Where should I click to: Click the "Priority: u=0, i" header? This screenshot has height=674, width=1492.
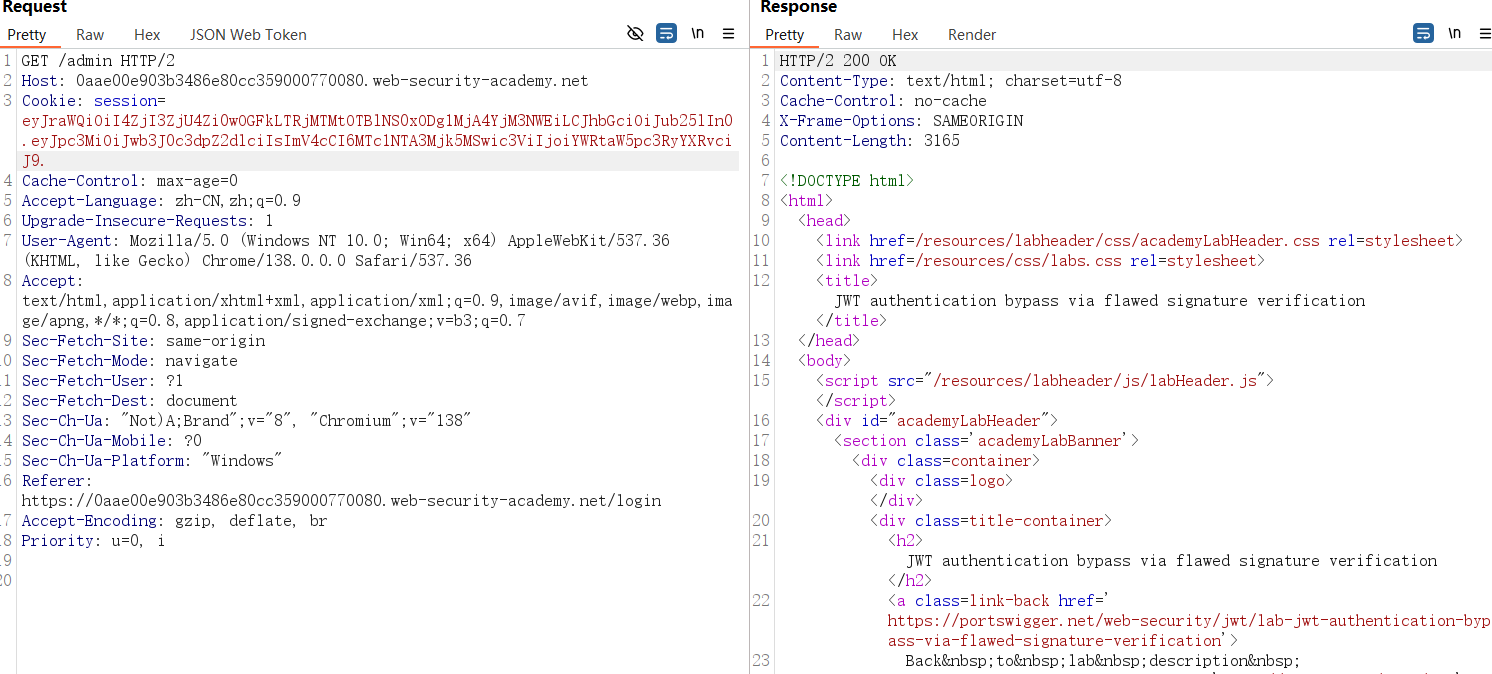pyautogui.click(x=94, y=541)
